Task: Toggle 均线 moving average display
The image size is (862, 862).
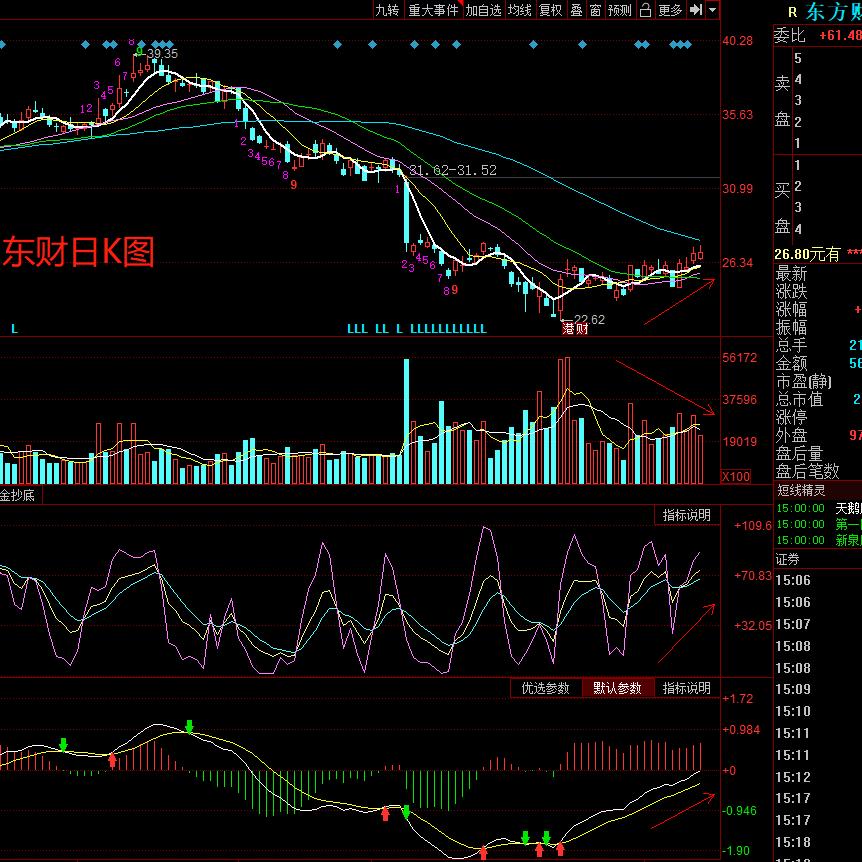Action: (519, 10)
